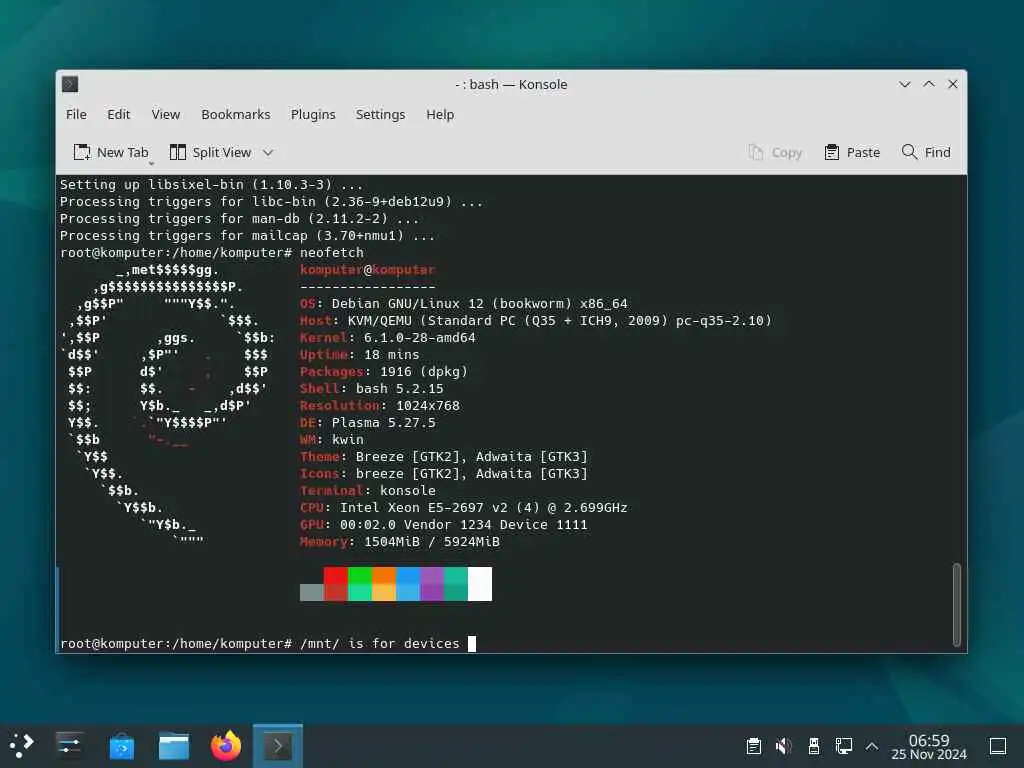
Task: Open the KDE application launcher
Action: [22, 745]
